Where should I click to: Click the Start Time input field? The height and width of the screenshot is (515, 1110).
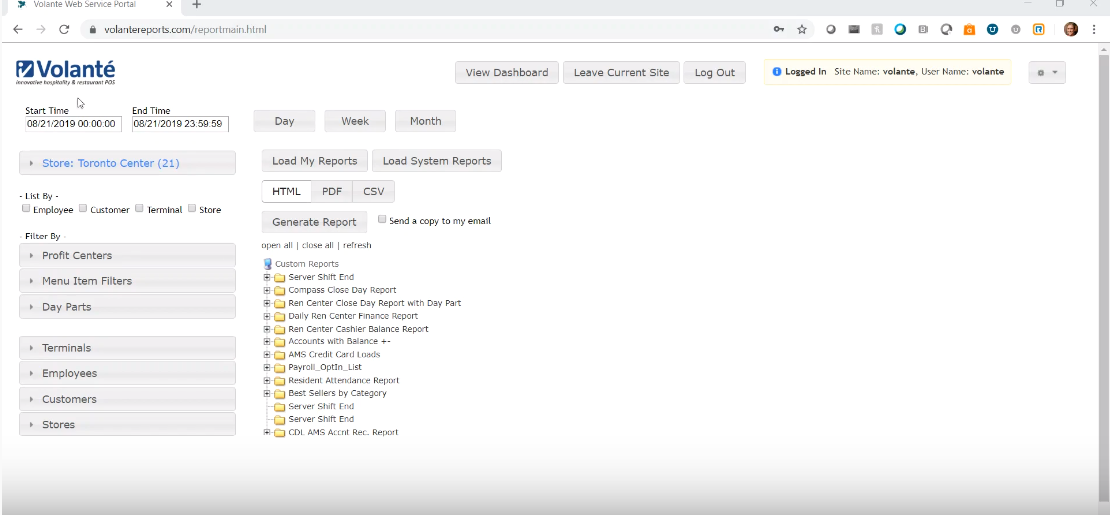(x=73, y=125)
